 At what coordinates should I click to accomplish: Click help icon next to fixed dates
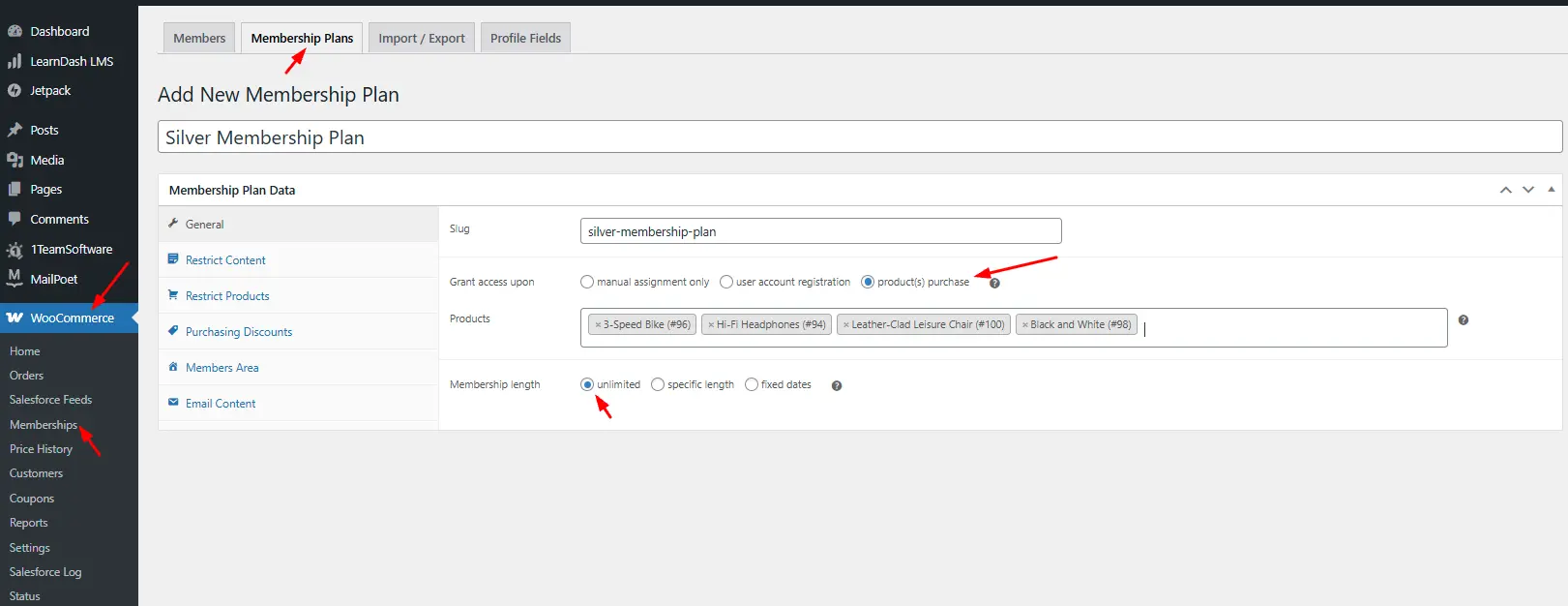click(837, 385)
